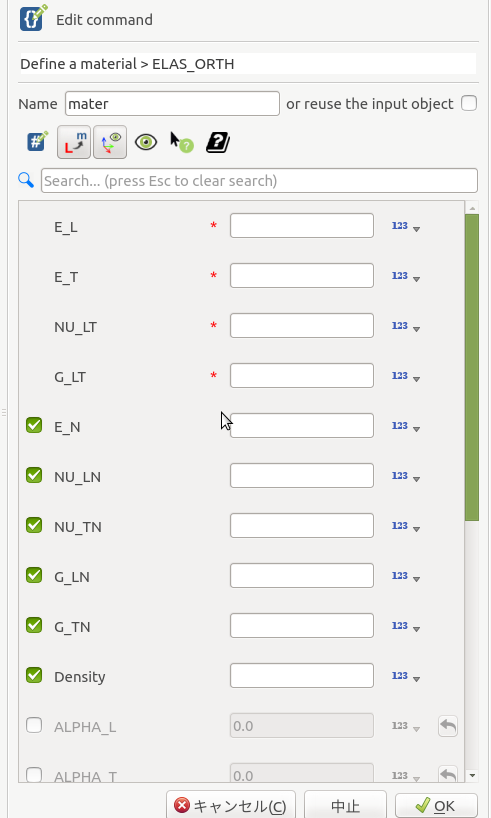Toggle the axes-with-eye view icon
This screenshot has height=818, width=491.
coord(110,142)
